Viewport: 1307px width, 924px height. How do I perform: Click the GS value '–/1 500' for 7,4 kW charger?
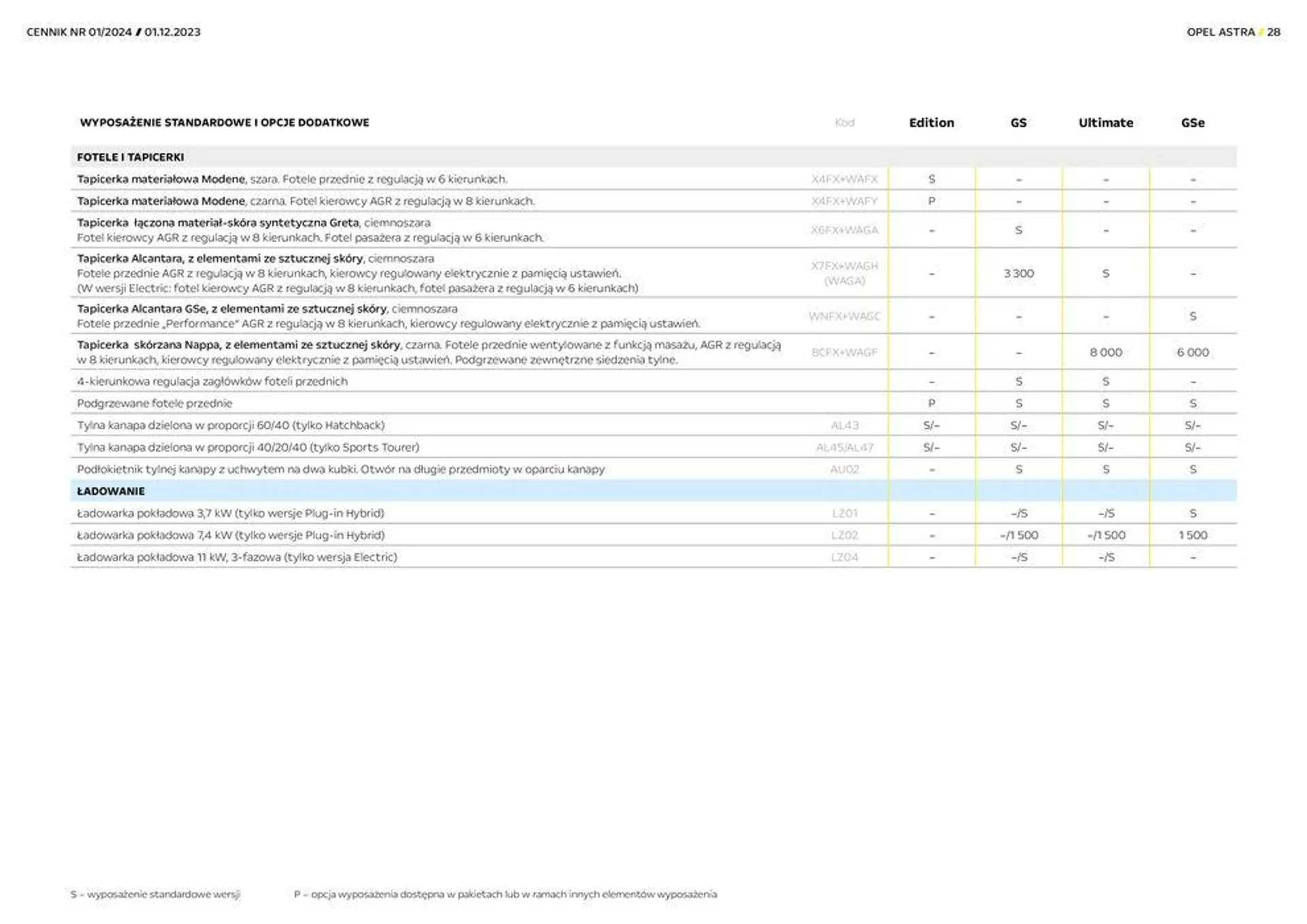point(1018,535)
